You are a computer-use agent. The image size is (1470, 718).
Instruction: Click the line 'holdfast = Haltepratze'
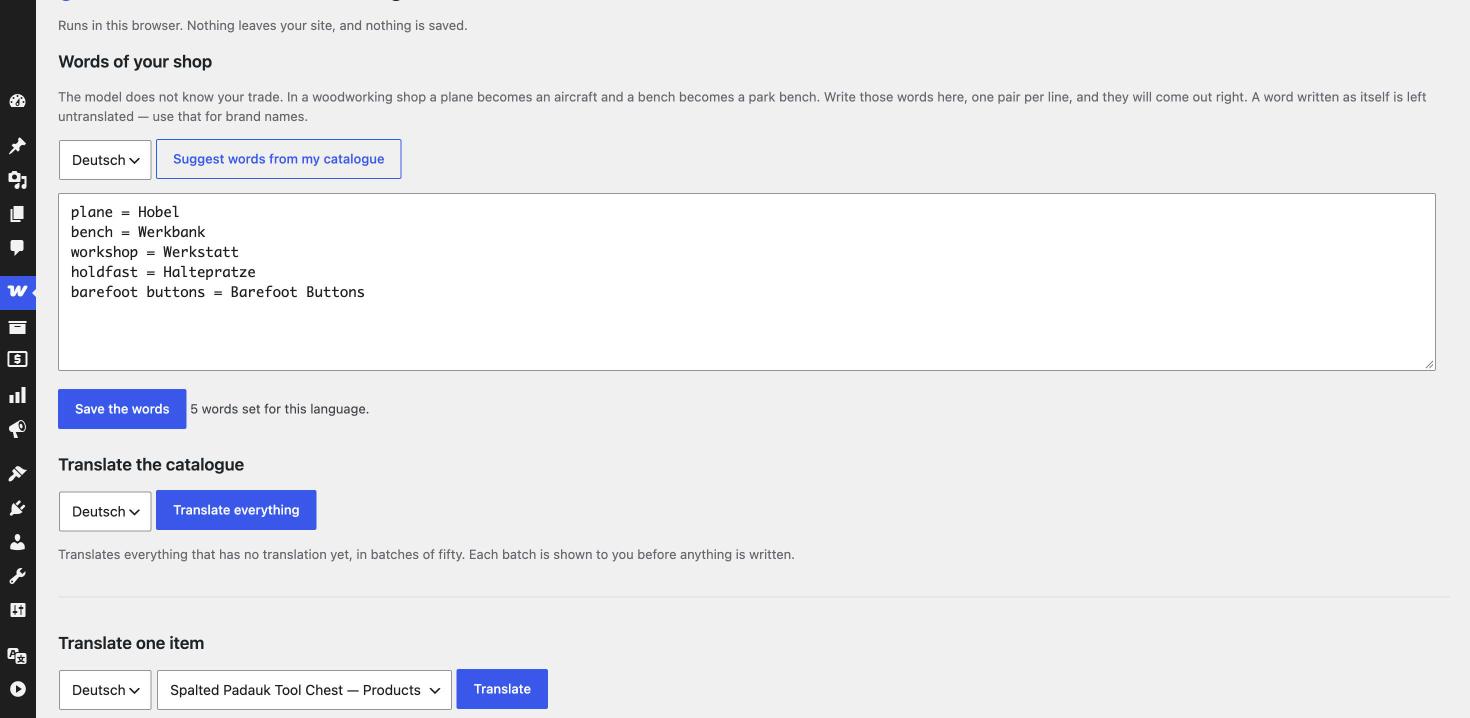pyautogui.click(x=163, y=272)
